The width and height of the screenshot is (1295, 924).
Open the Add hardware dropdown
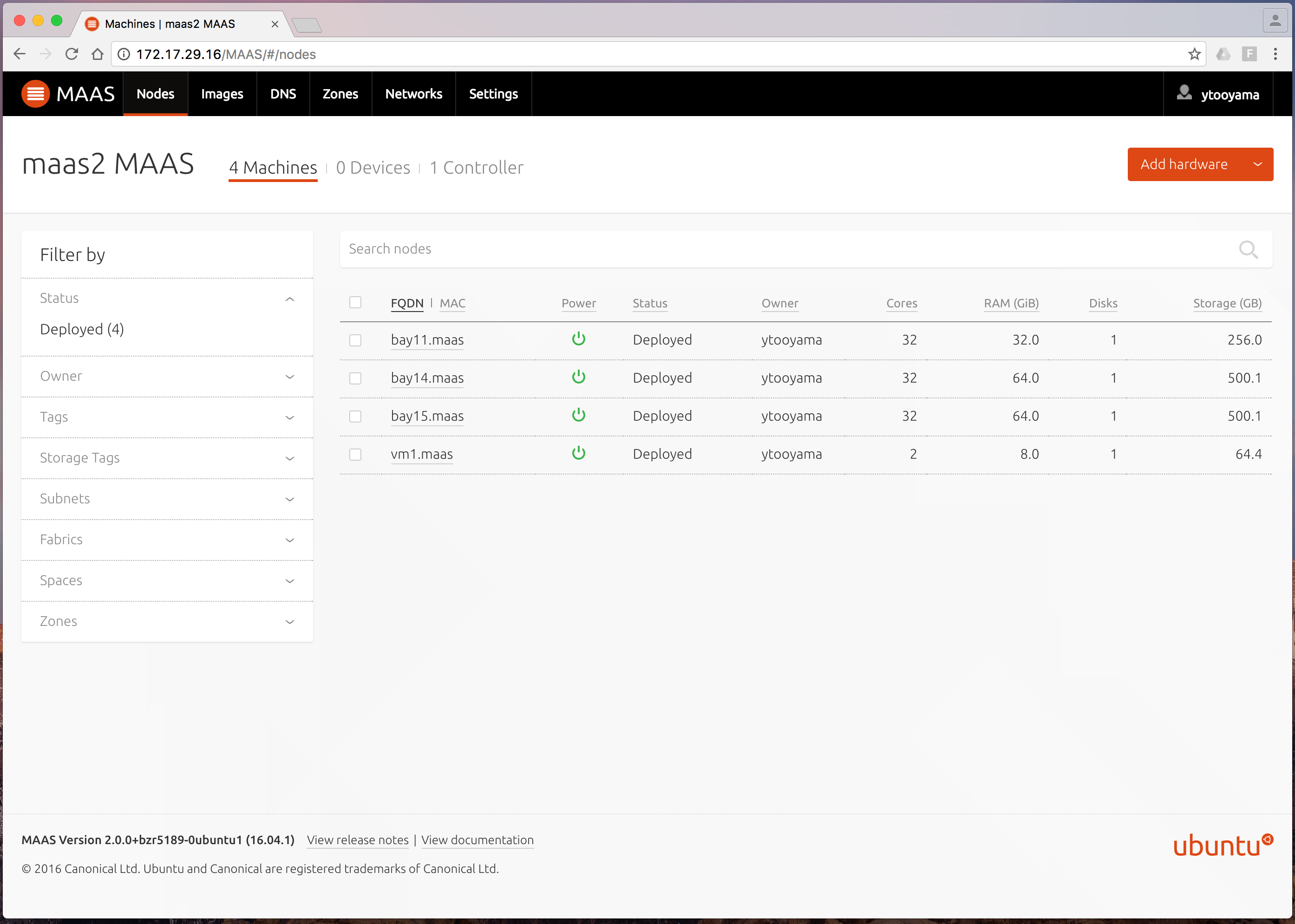(x=1257, y=164)
